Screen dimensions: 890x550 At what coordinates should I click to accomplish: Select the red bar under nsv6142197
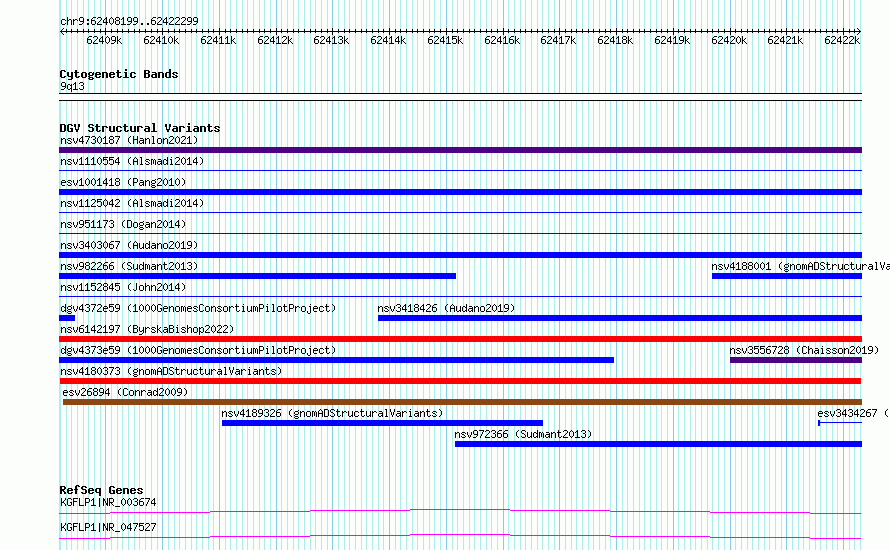click(460, 339)
